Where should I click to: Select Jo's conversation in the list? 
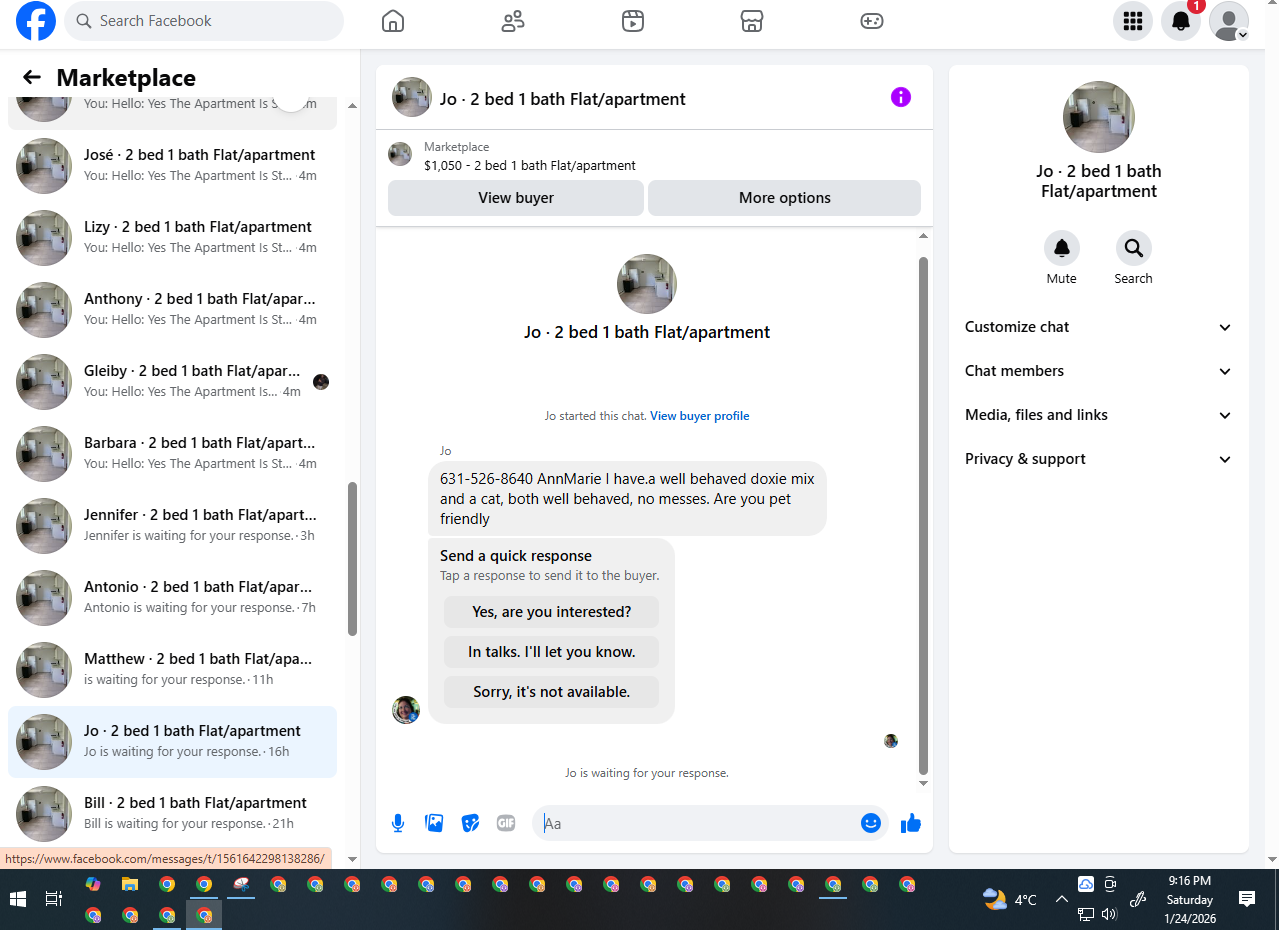(173, 742)
